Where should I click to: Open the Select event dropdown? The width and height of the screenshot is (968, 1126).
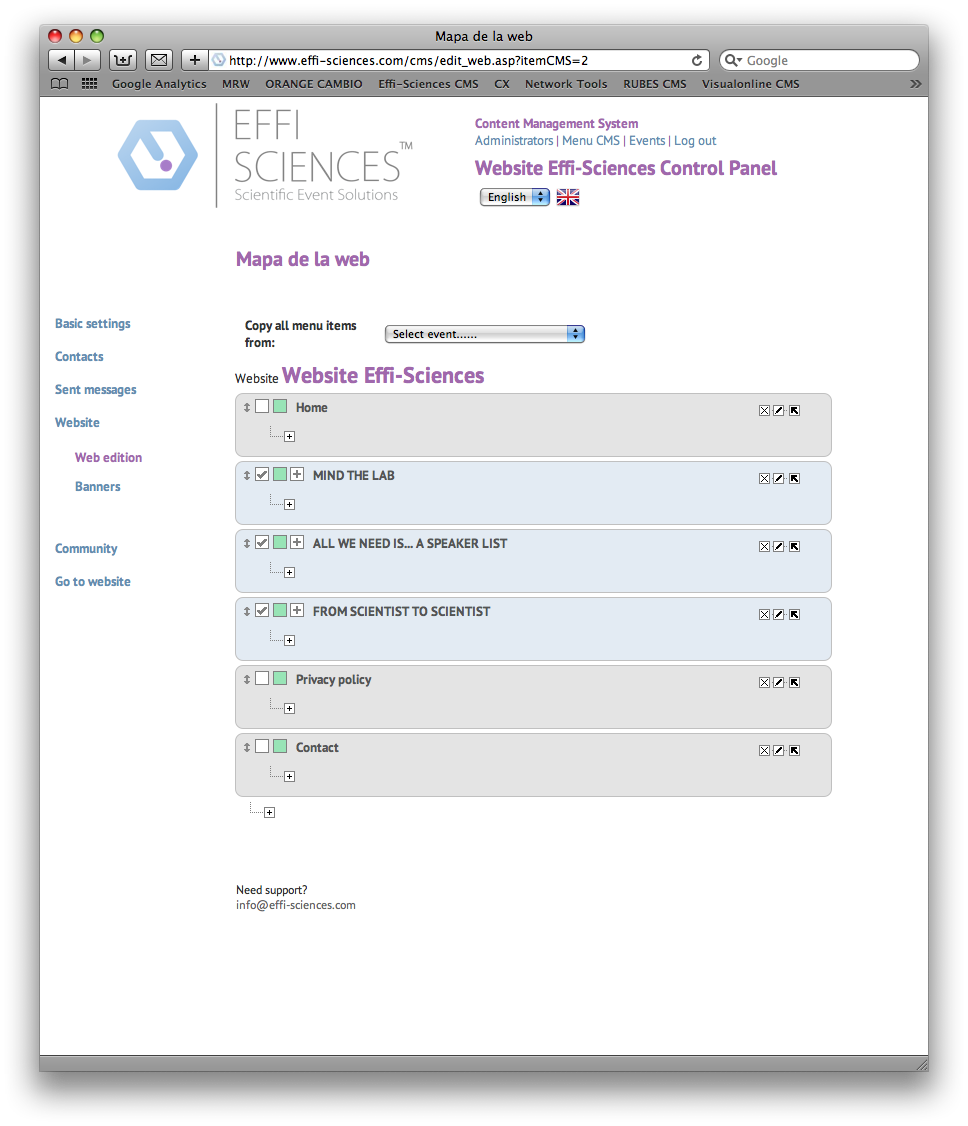485,334
